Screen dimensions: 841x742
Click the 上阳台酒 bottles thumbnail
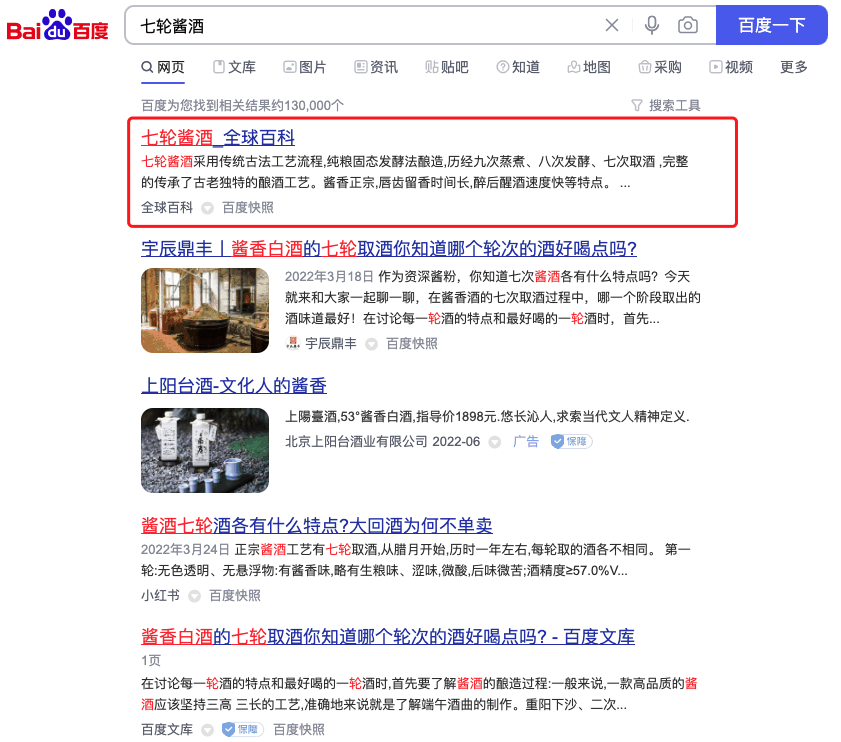(x=205, y=450)
